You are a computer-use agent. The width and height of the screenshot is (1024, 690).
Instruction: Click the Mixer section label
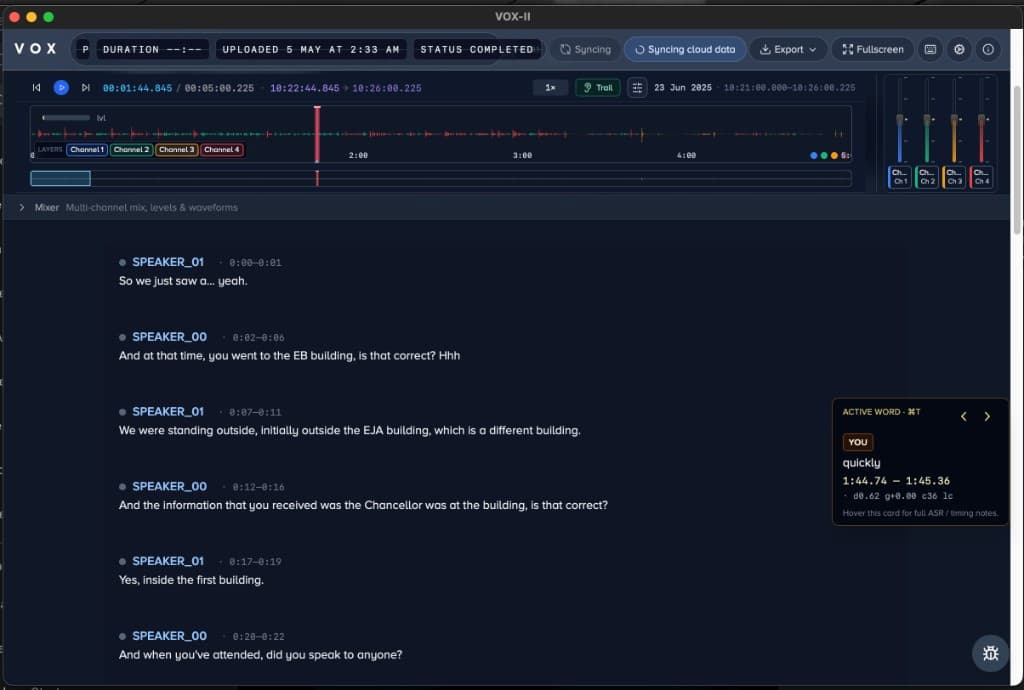[46, 208]
